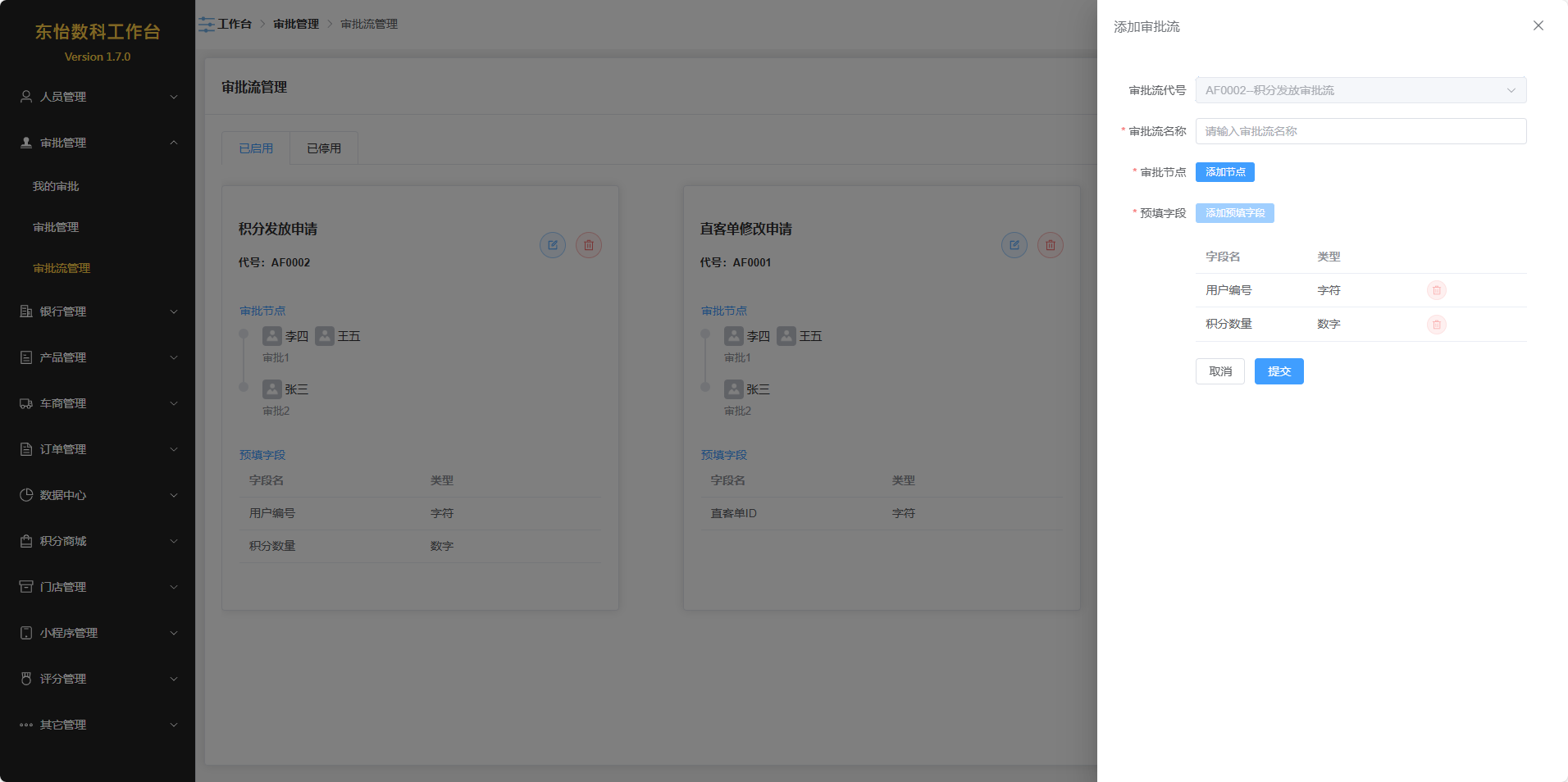Click the 取消 button
The width and height of the screenshot is (1568, 782).
[x=1219, y=371]
